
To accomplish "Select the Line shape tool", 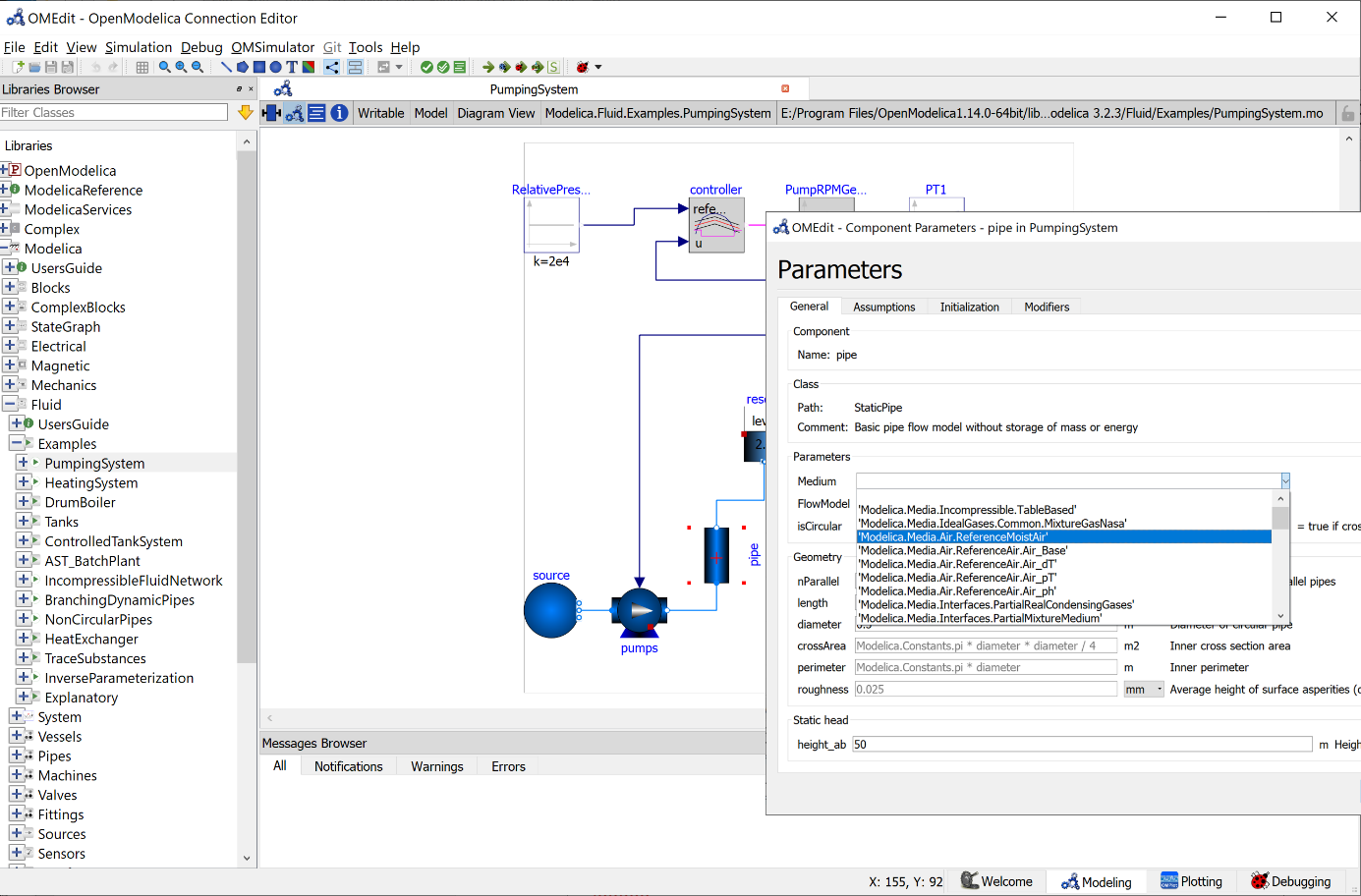I will tap(226, 67).
